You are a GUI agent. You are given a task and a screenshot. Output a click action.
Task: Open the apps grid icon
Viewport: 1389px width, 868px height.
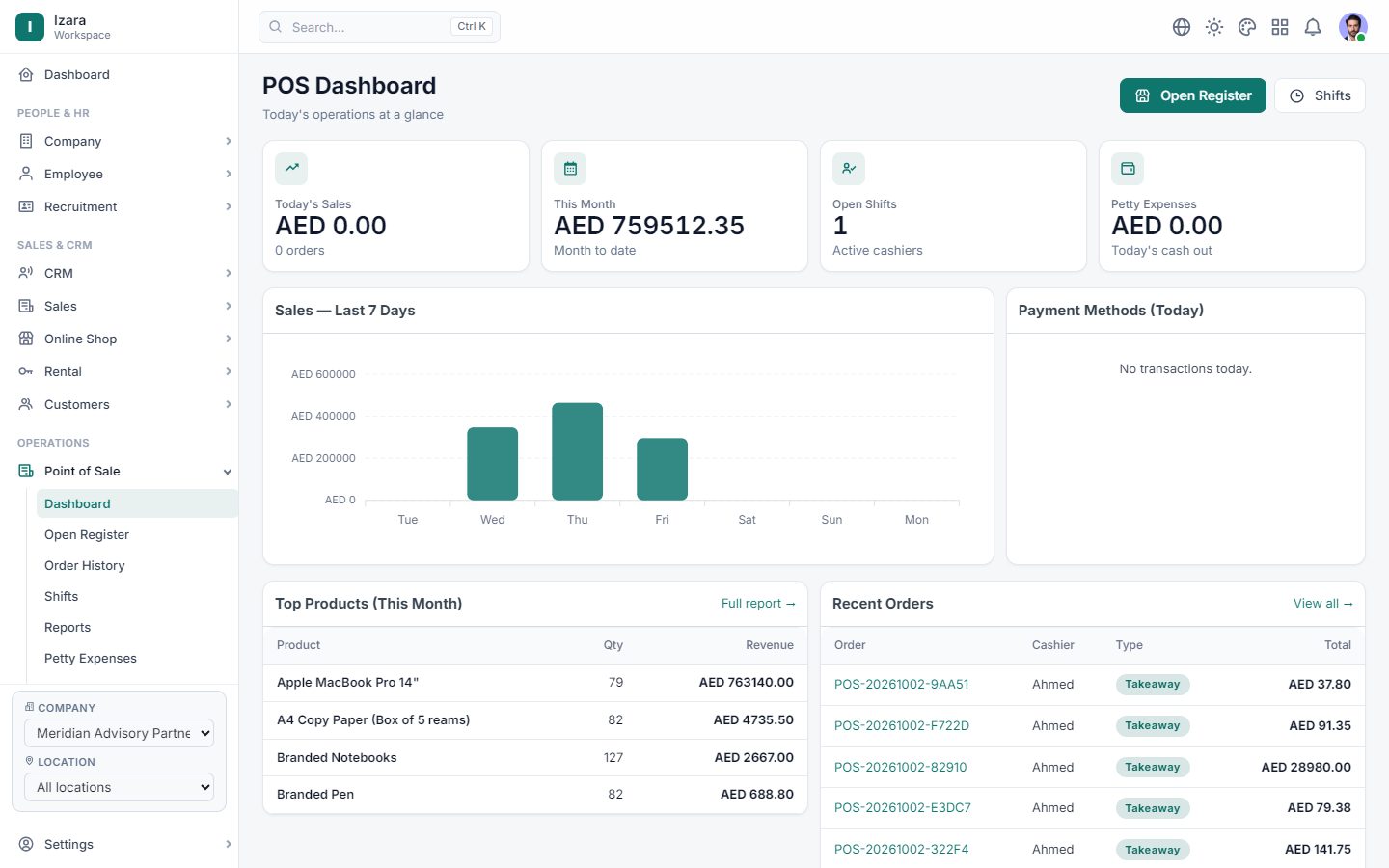(x=1280, y=27)
